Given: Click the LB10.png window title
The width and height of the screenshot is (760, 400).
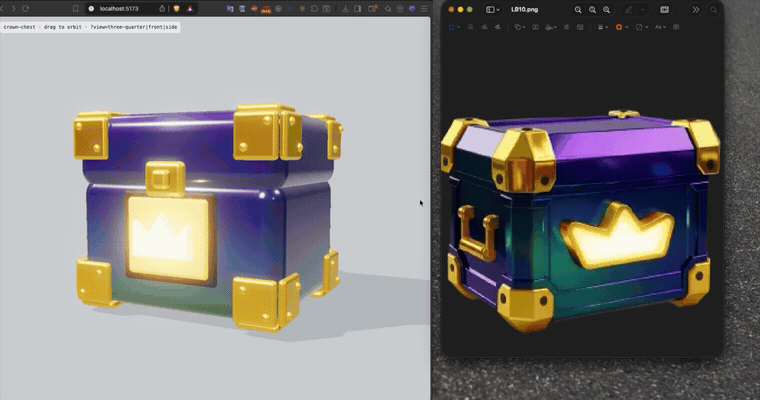Looking at the screenshot, I should (x=524, y=9).
